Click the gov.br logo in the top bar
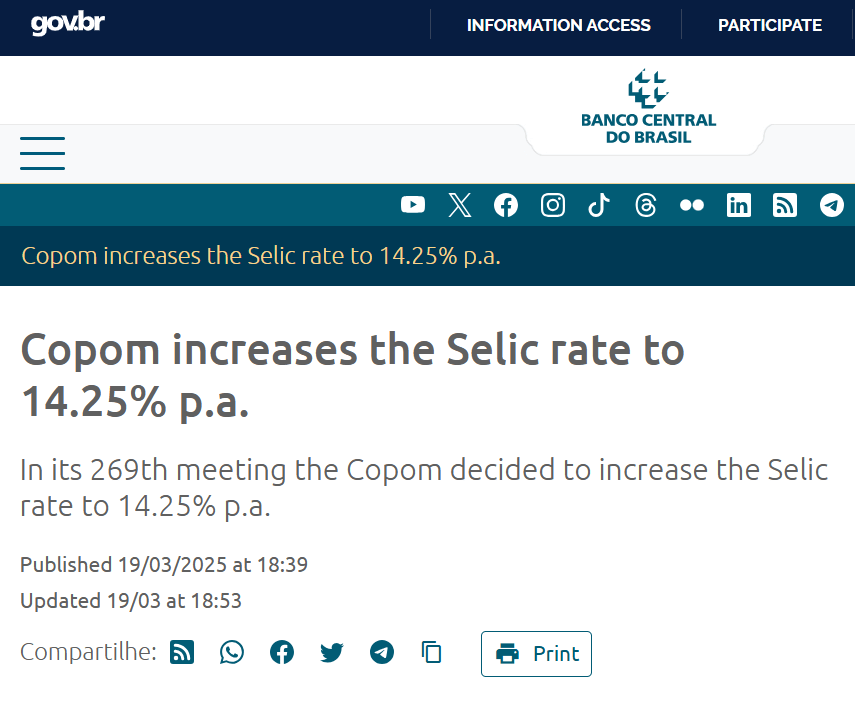Screen dimensions: 855x702 tap(65, 22)
